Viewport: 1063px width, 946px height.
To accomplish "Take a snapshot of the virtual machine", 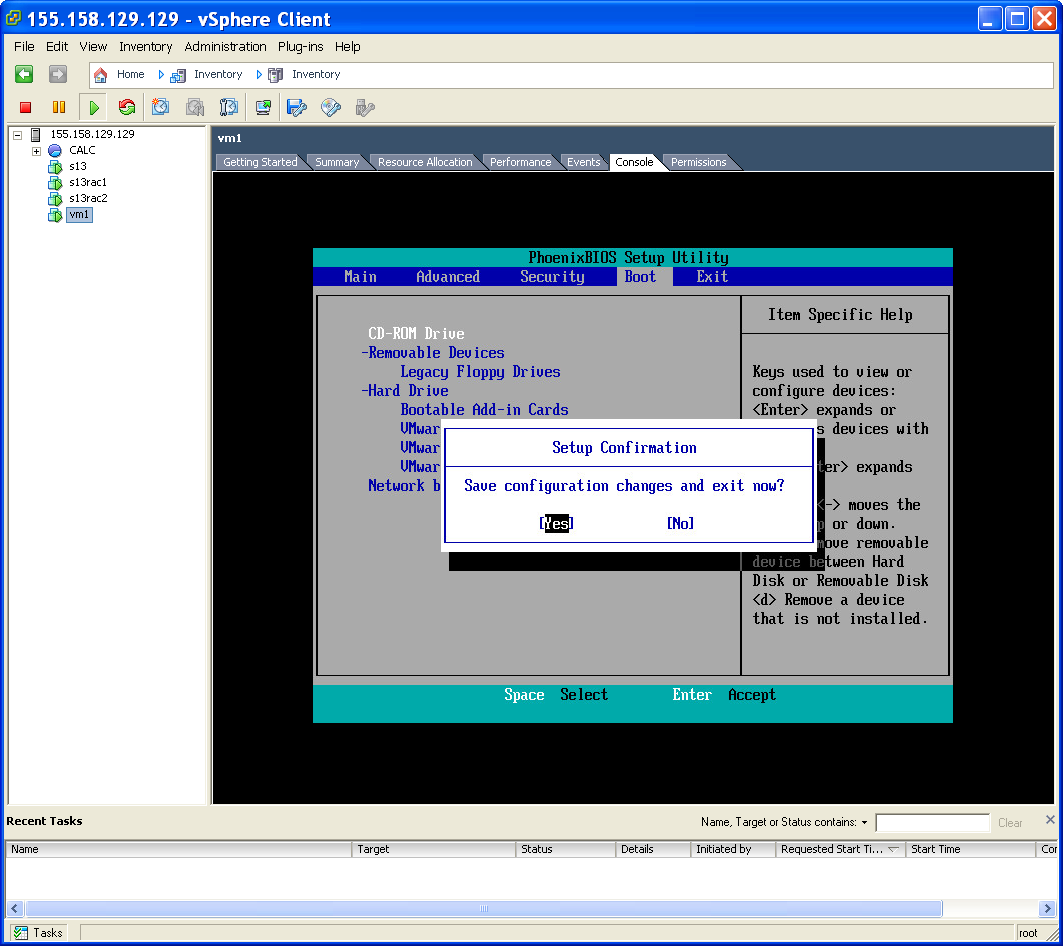I will pos(160,107).
